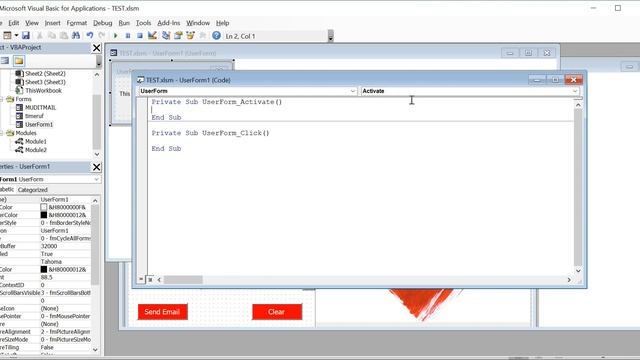
Task: Open the Insert UserForm icon's dropdown arrow
Action: coord(16,36)
